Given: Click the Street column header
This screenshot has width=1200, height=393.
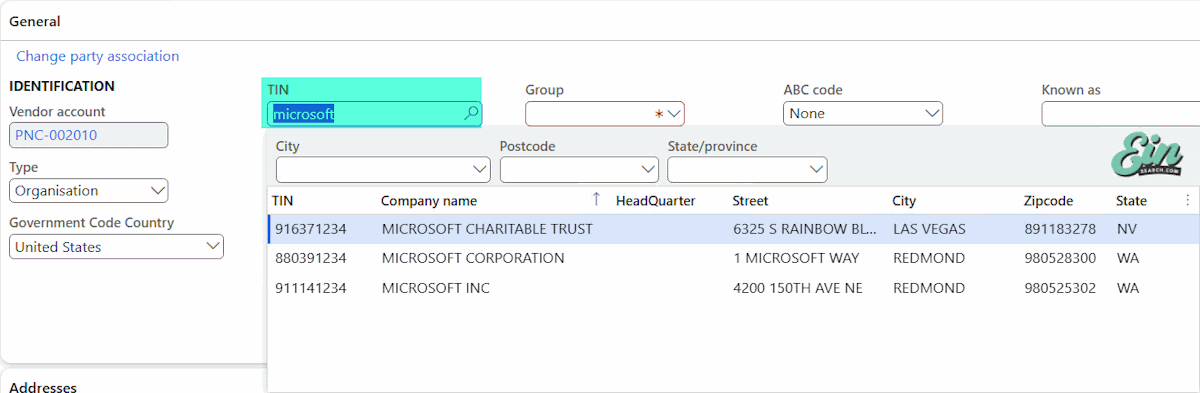Looking at the screenshot, I should pos(750,201).
